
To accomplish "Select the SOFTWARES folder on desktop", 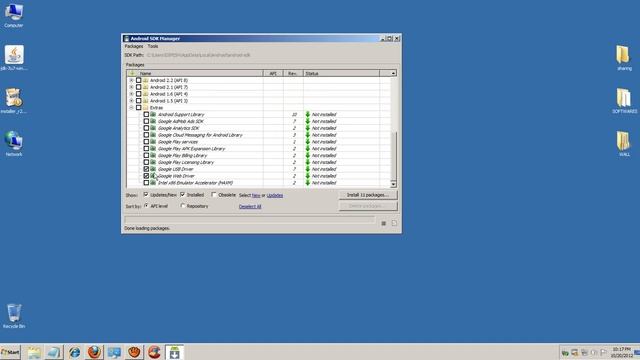I will pyautogui.click(x=624, y=101).
